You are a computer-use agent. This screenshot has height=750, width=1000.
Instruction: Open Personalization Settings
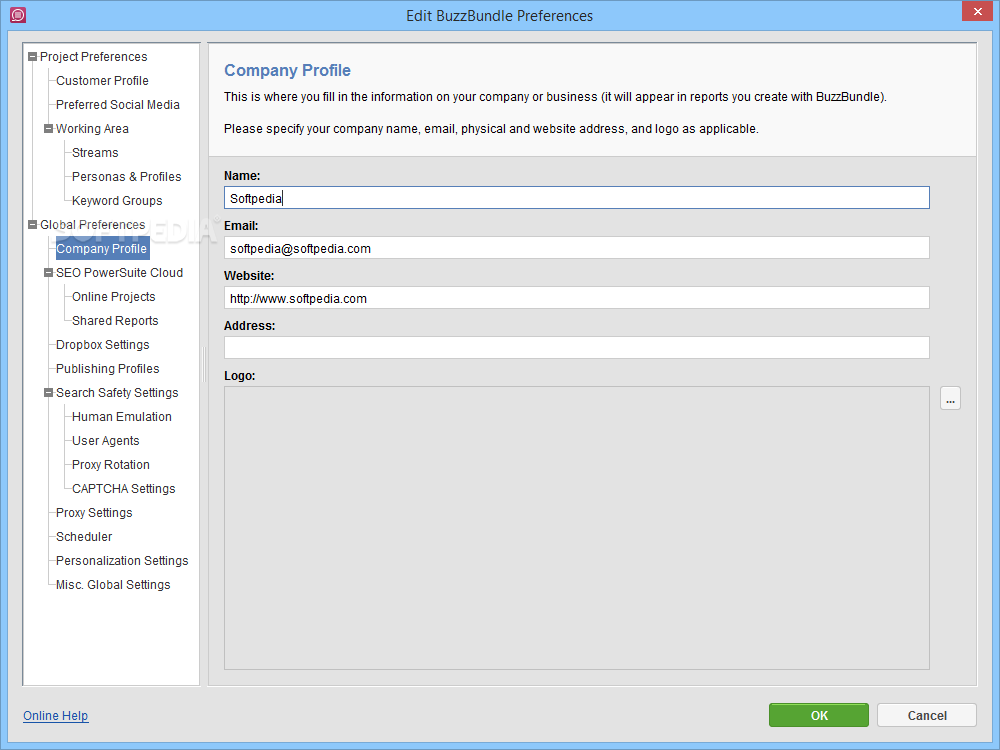(122, 561)
